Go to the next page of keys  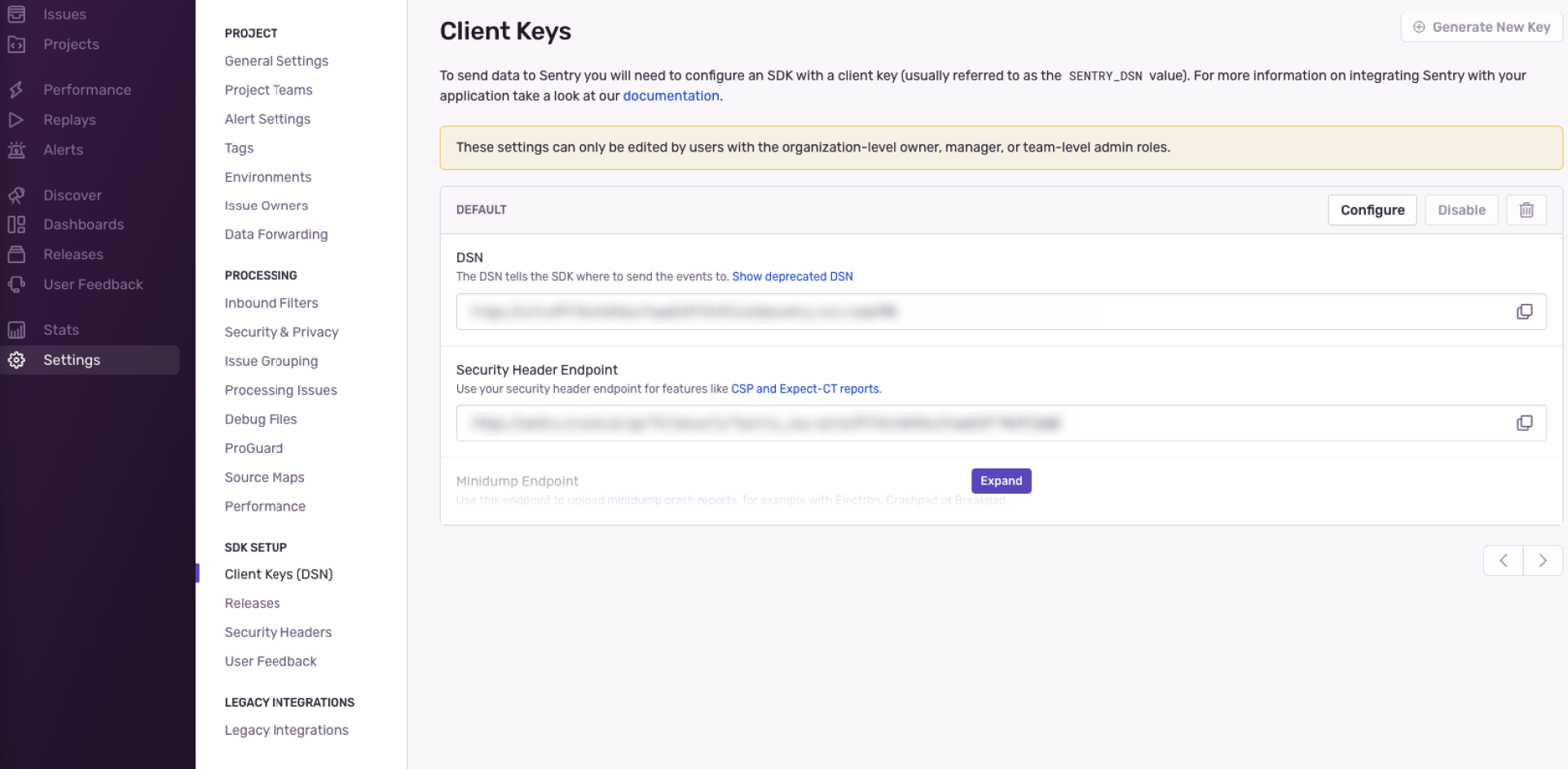pos(1543,560)
